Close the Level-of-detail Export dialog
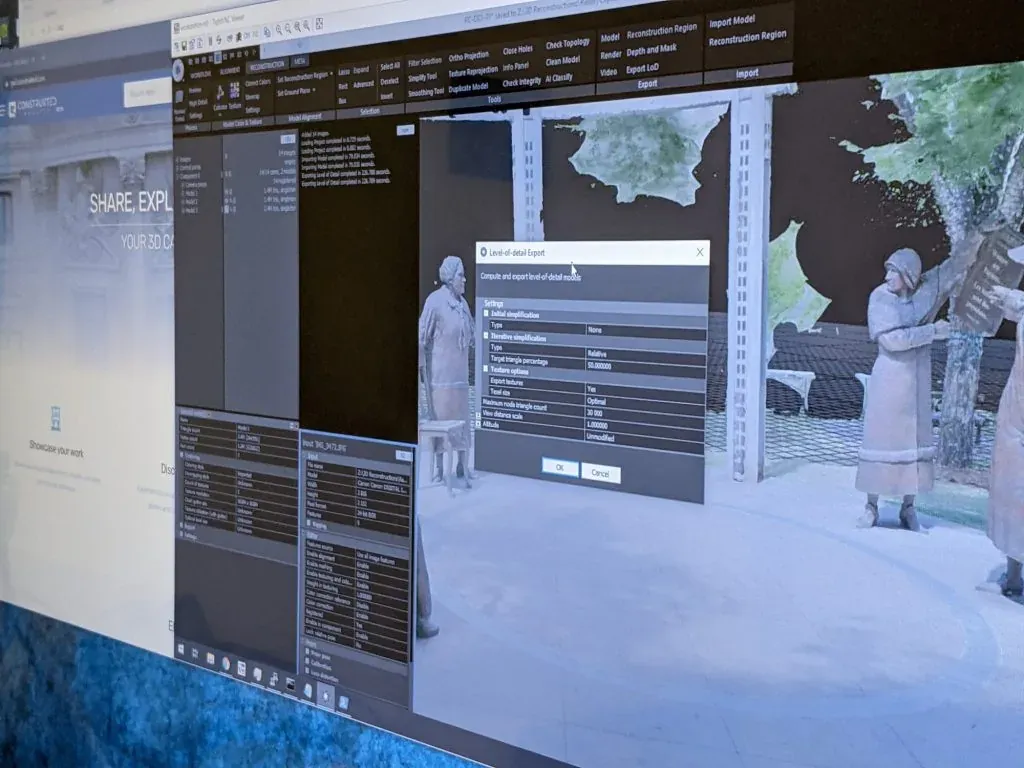 [699, 252]
